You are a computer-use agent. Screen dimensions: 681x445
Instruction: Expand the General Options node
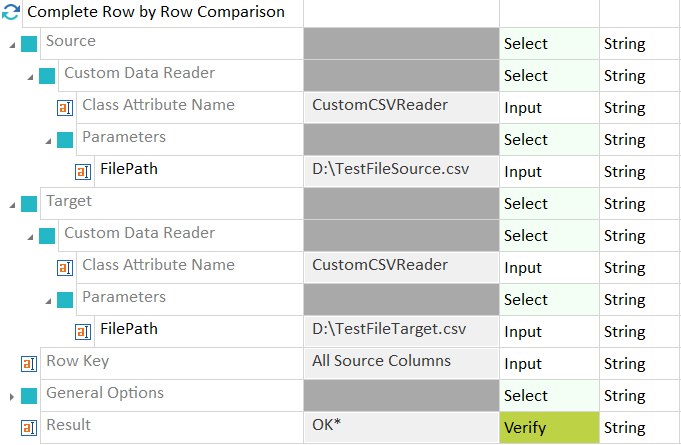[12, 396]
